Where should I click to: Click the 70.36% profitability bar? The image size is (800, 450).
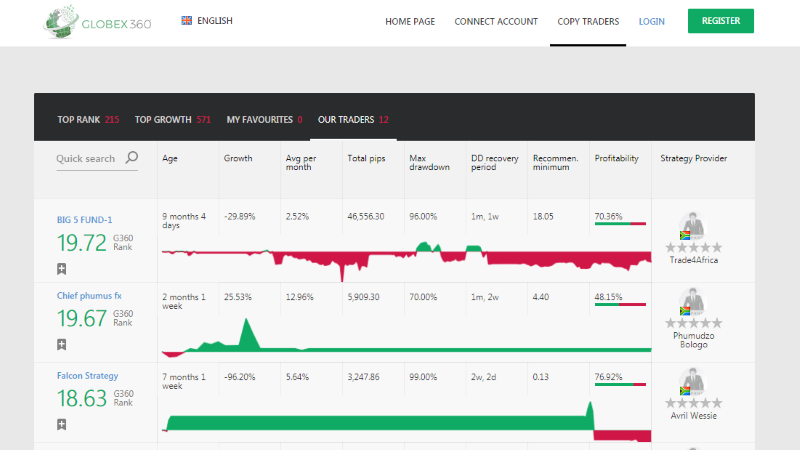point(620,223)
